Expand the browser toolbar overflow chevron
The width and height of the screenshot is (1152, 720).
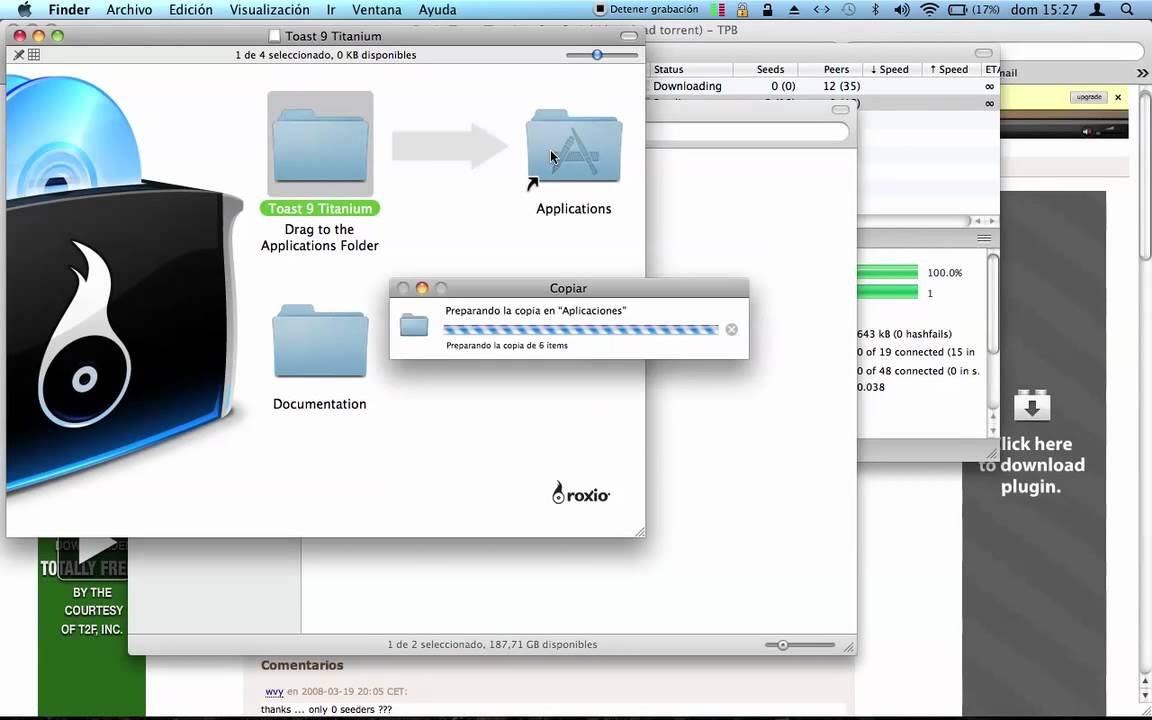click(x=1142, y=73)
